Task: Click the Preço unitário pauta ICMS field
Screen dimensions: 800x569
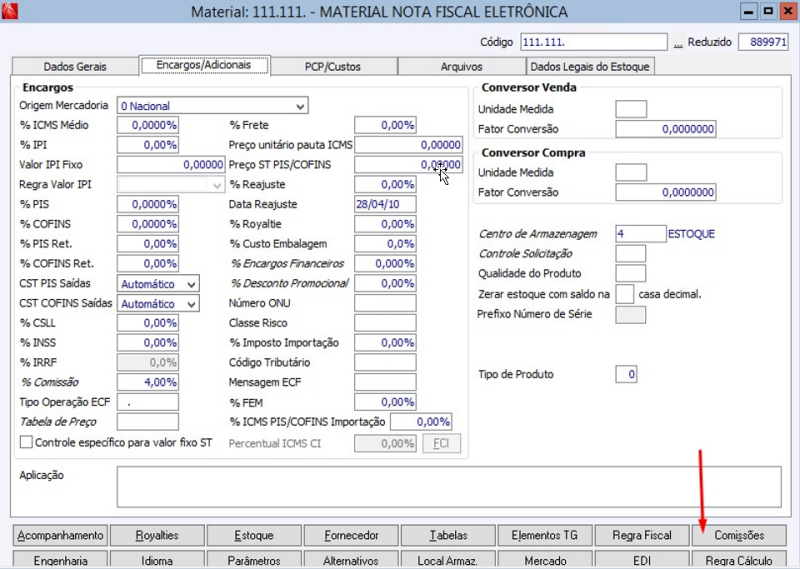Action: click(409, 145)
